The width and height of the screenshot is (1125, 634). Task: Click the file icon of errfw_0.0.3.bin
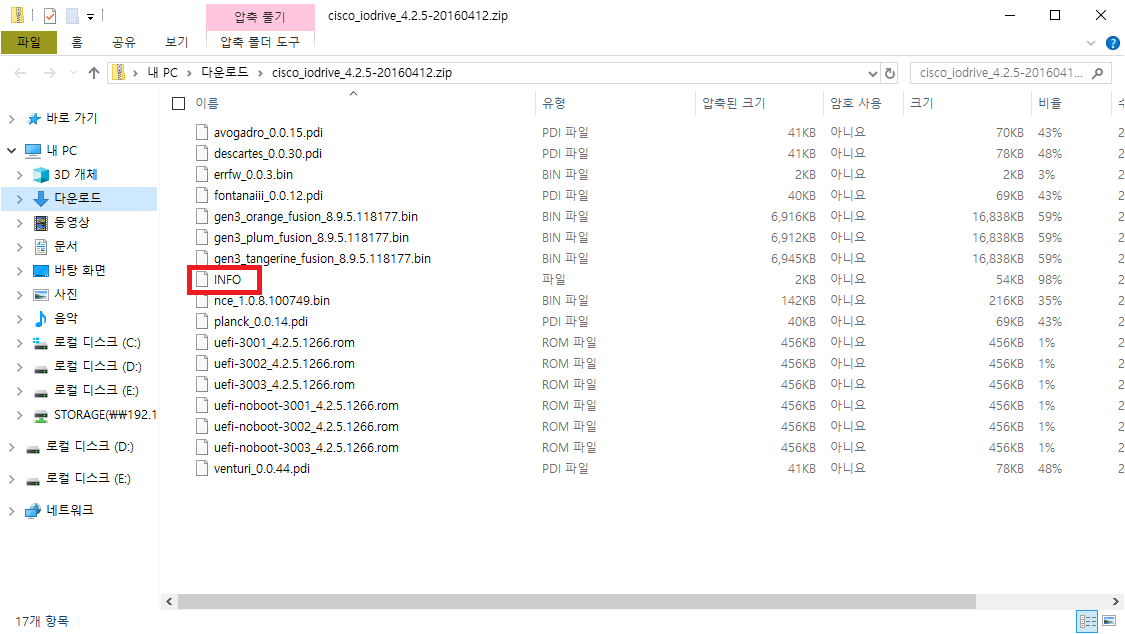click(x=202, y=174)
